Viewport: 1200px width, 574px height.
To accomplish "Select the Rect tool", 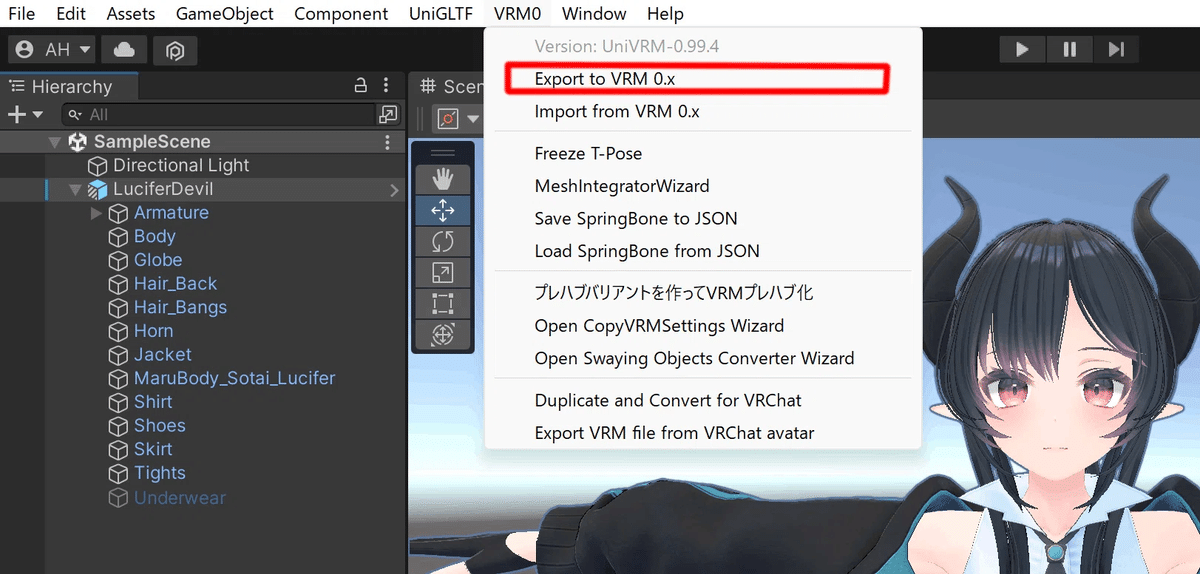I will (x=443, y=303).
